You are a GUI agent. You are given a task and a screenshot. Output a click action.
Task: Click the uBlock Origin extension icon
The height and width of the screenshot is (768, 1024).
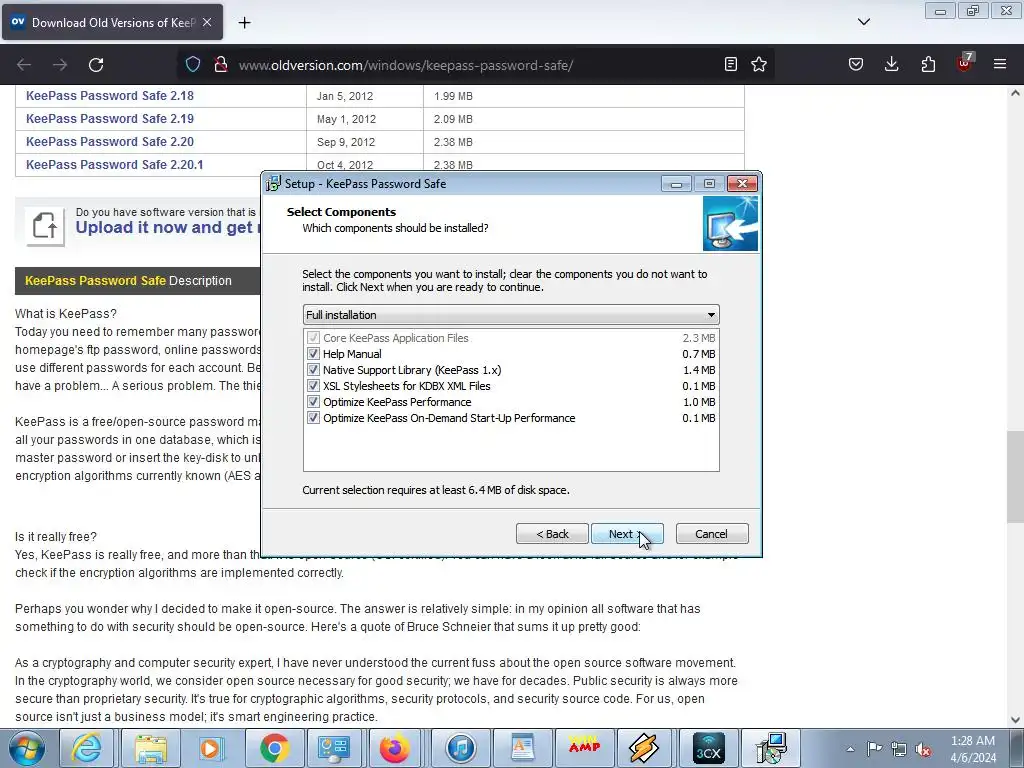tap(965, 63)
